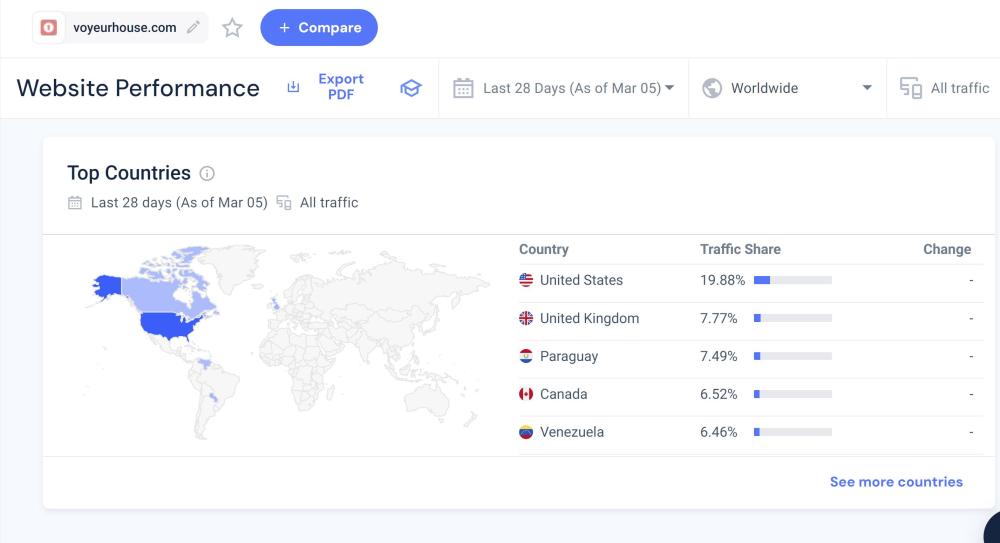Click the Change column header
This screenshot has width=1000, height=543.
pos(946,249)
